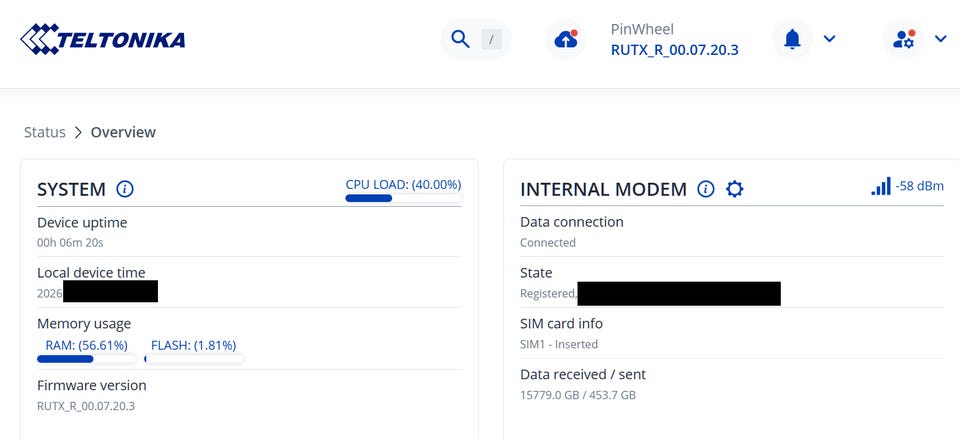Open the RUTX_R_00.07.20.3 firmware link in header
Image resolution: width=960 pixels, height=439 pixels.
[x=675, y=50]
